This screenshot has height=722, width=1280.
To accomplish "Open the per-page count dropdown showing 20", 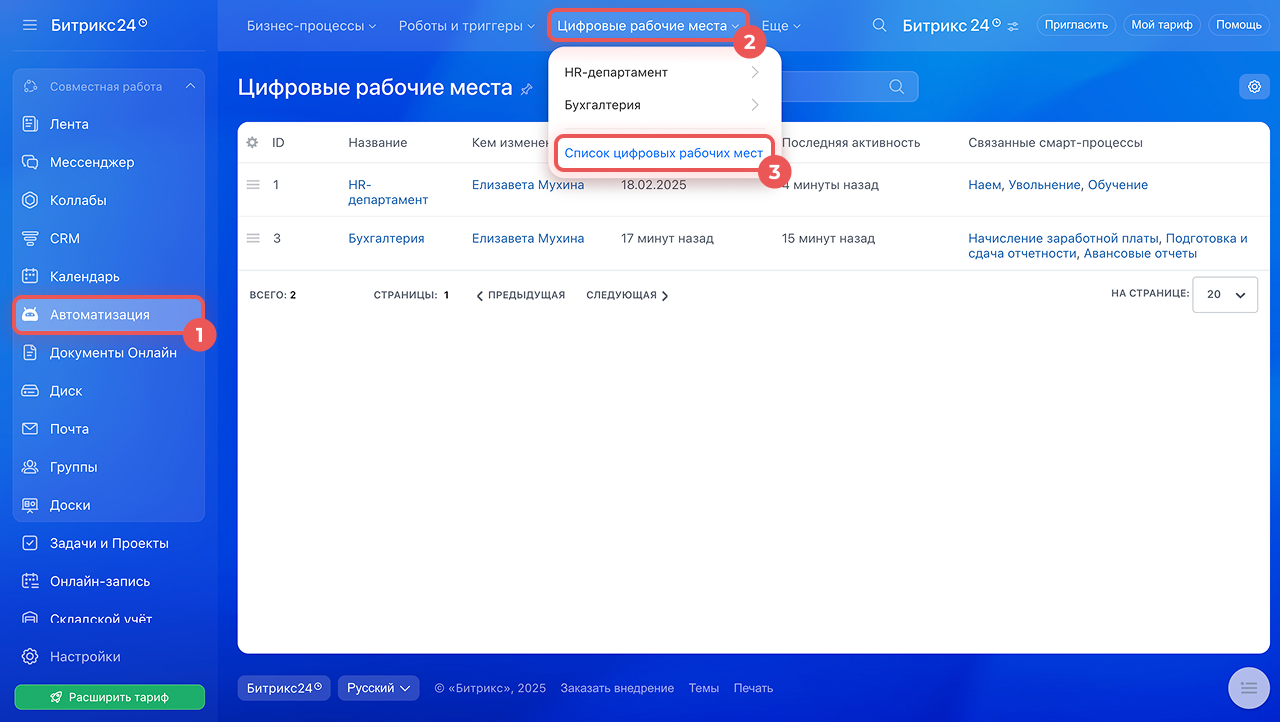I will (1225, 295).
